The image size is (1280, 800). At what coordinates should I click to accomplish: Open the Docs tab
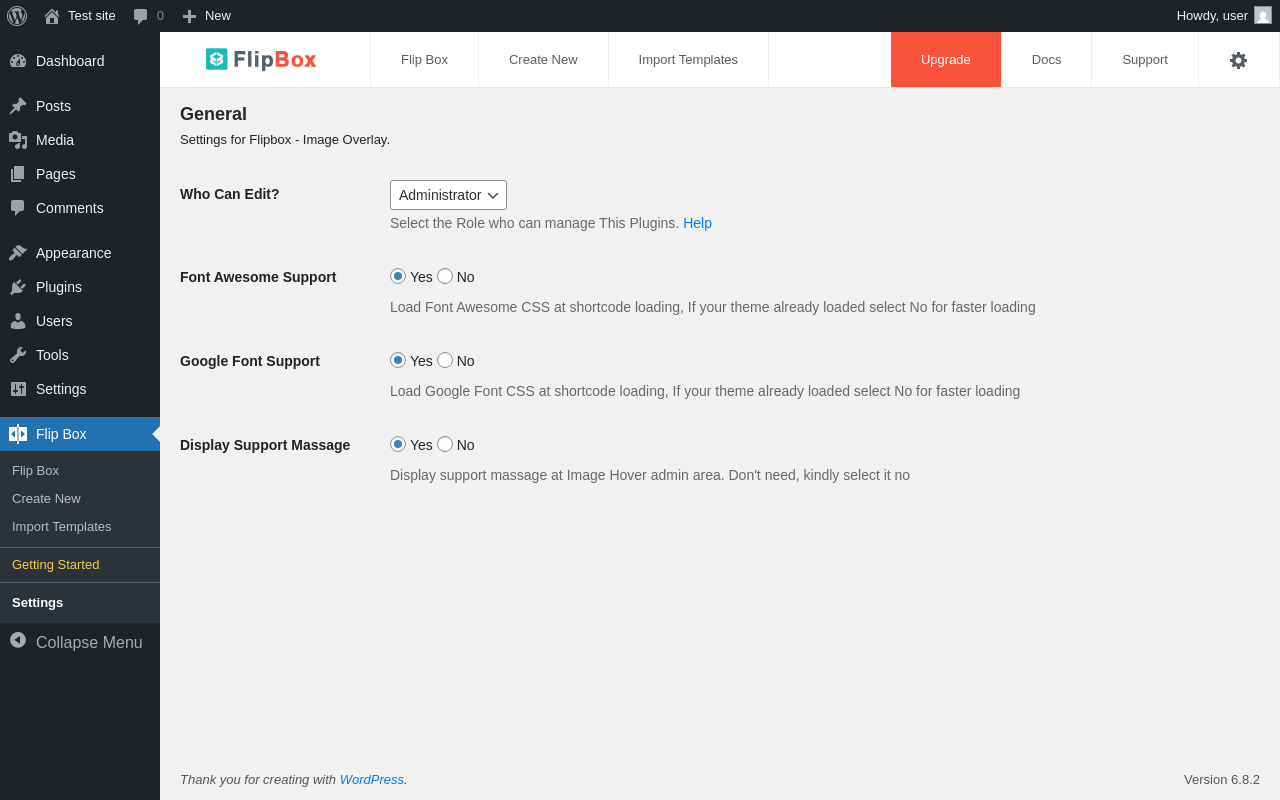[1046, 60]
